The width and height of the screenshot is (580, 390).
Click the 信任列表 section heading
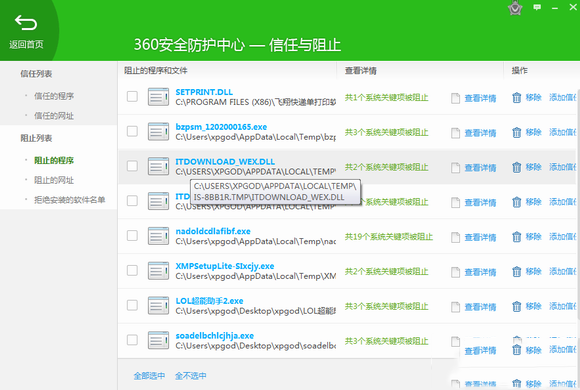pyautogui.click(x=36, y=74)
